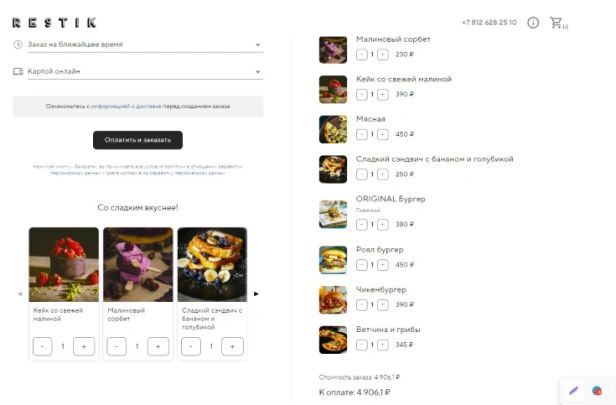616x405 pixels.
Task: Show next desserts with right carousel arrow
Action: click(x=256, y=293)
